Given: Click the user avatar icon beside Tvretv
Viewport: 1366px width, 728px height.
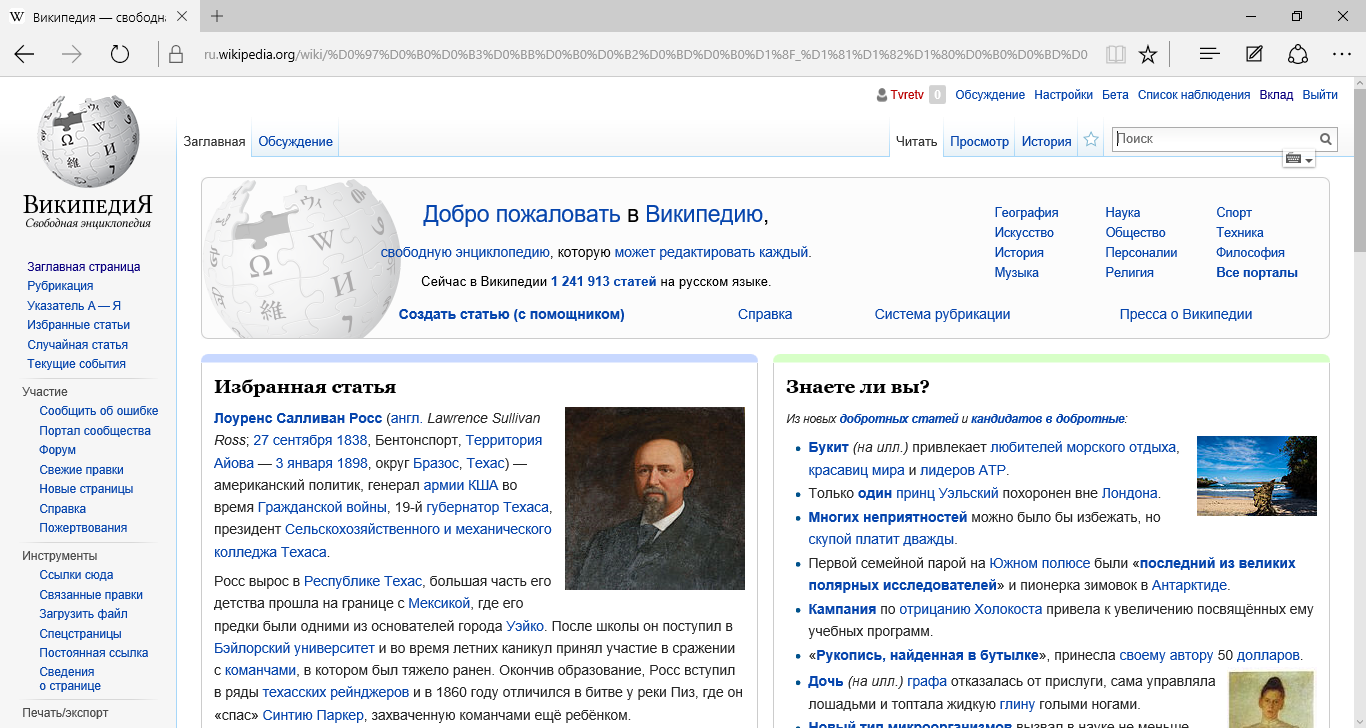Looking at the screenshot, I should [881, 95].
